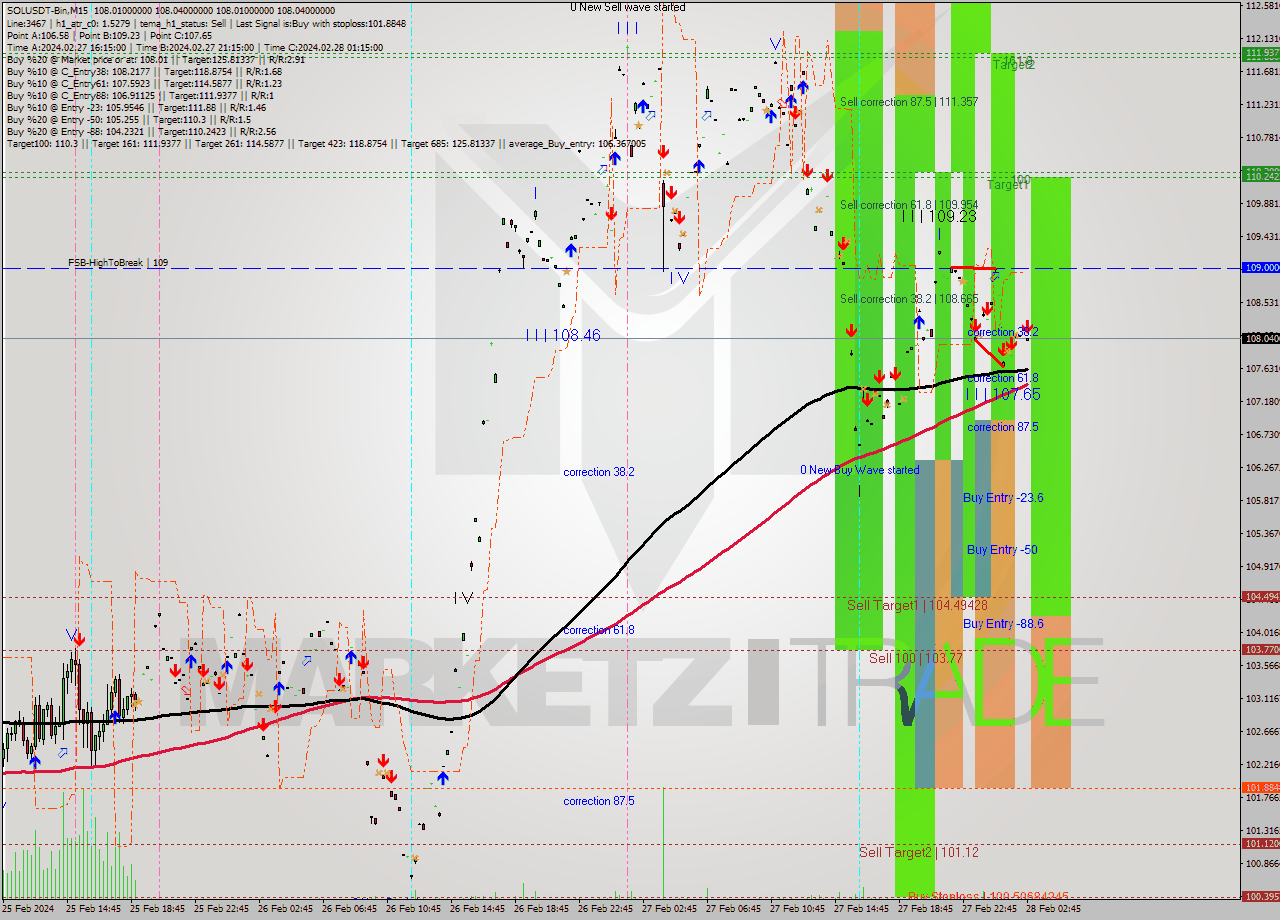Click the 26 Feb 14:45 time axis label

[x=477, y=909]
